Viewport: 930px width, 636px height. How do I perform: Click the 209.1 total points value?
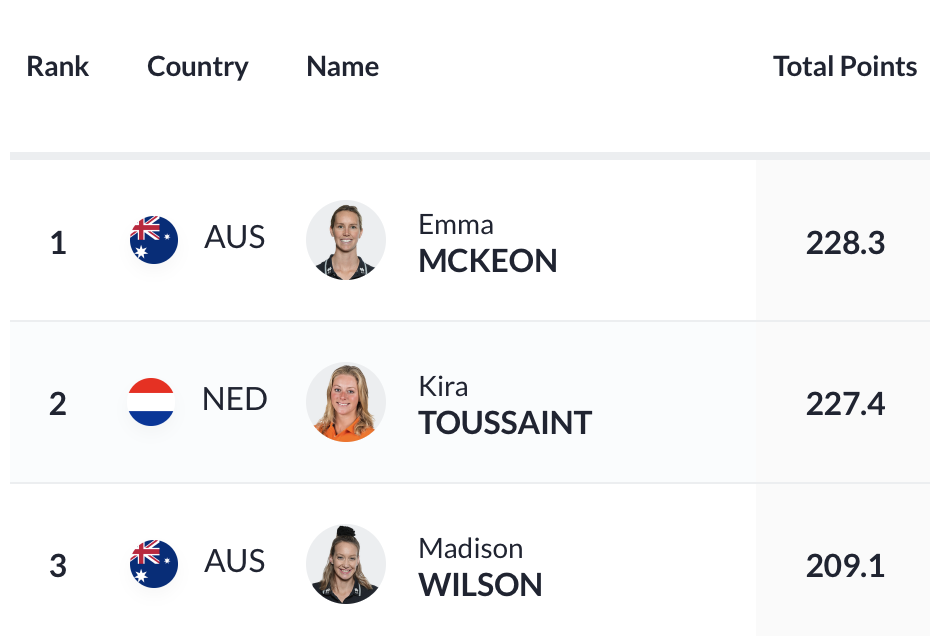click(845, 566)
